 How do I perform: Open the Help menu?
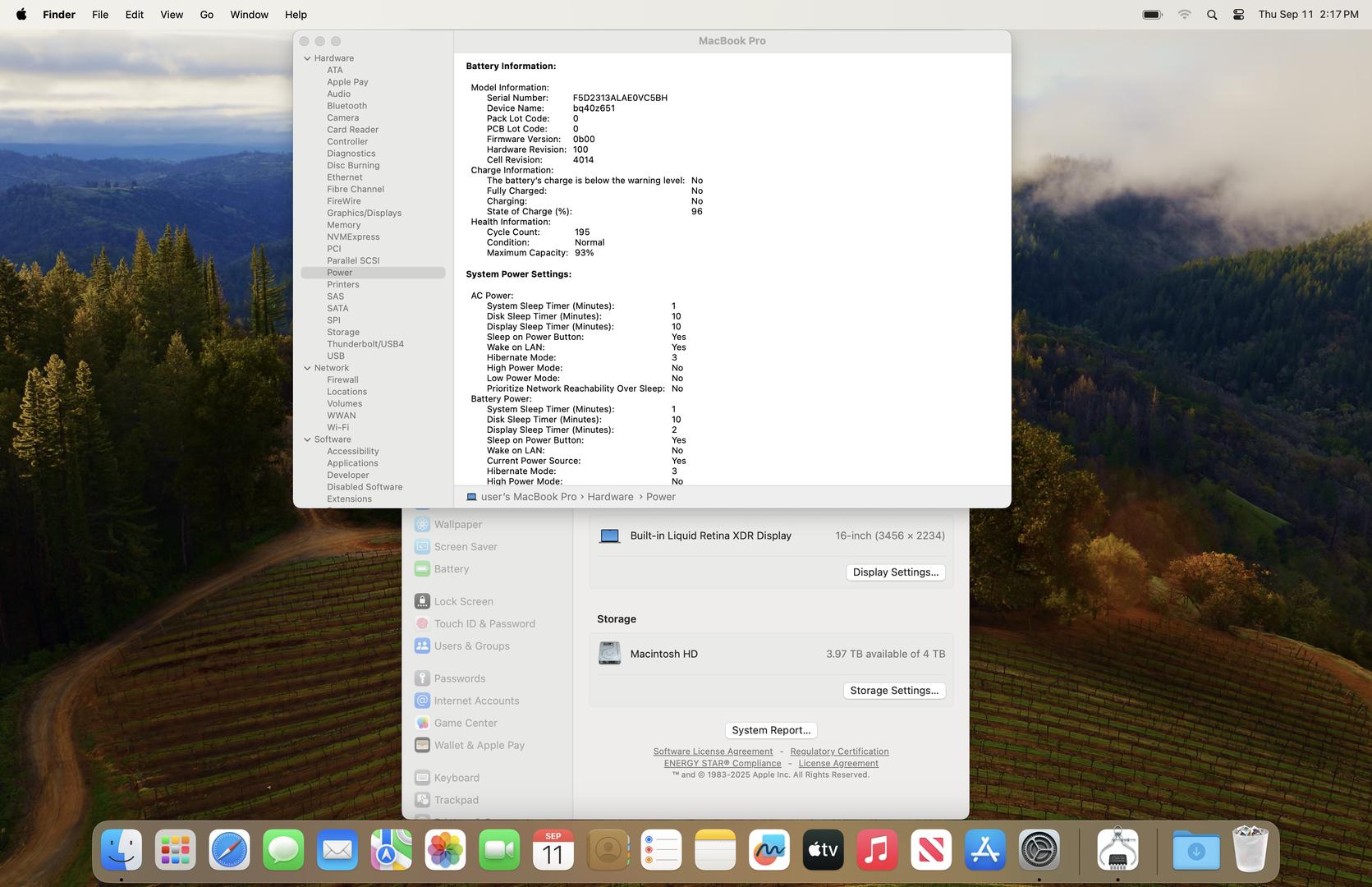[x=296, y=14]
